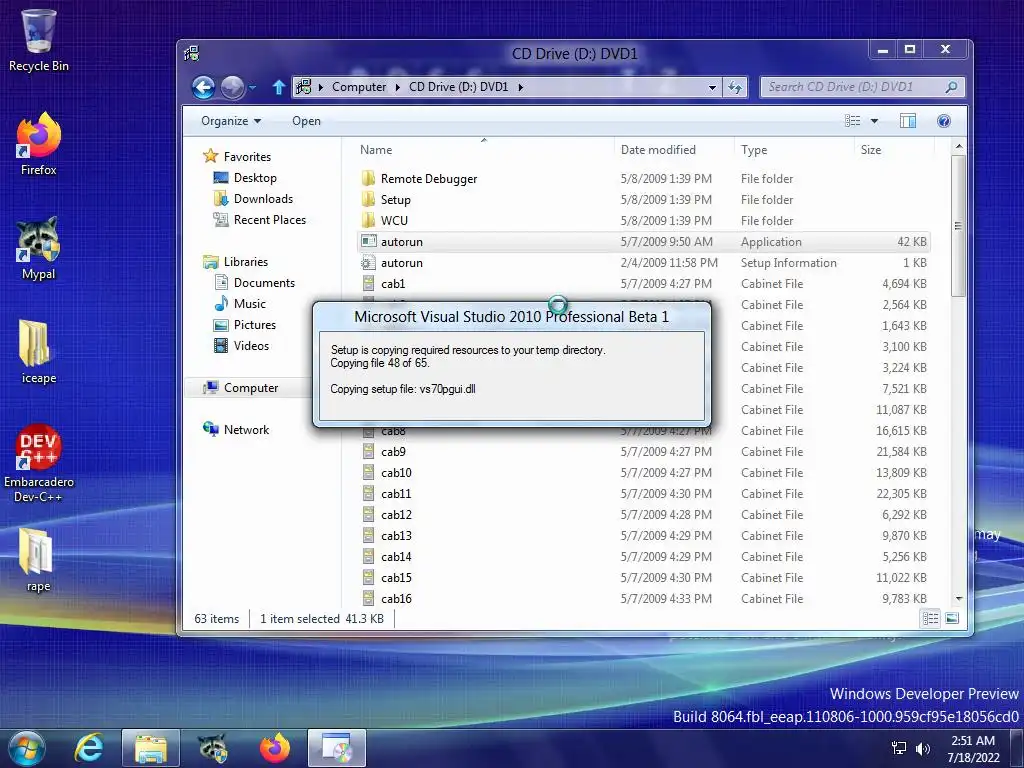This screenshot has width=1024, height=768.
Task: Open the Mypal desktop shortcut
Action: click(39, 248)
